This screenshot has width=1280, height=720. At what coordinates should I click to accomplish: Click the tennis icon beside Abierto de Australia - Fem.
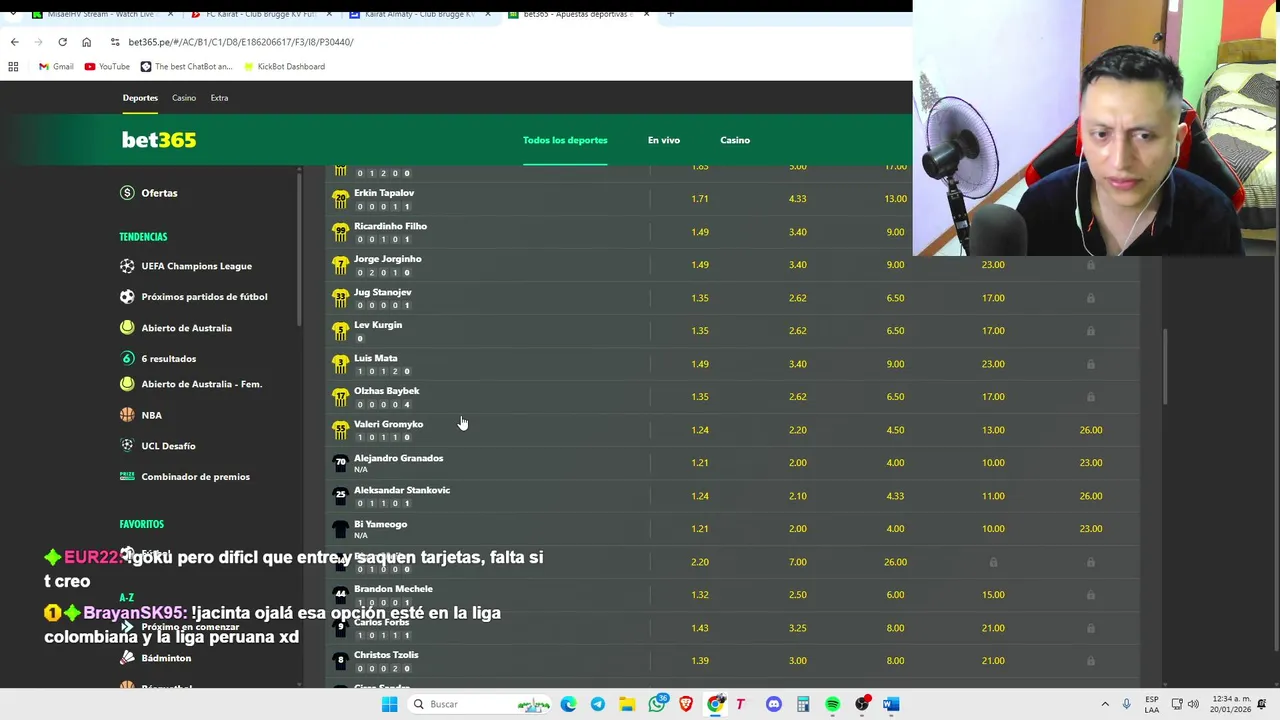coord(127,384)
